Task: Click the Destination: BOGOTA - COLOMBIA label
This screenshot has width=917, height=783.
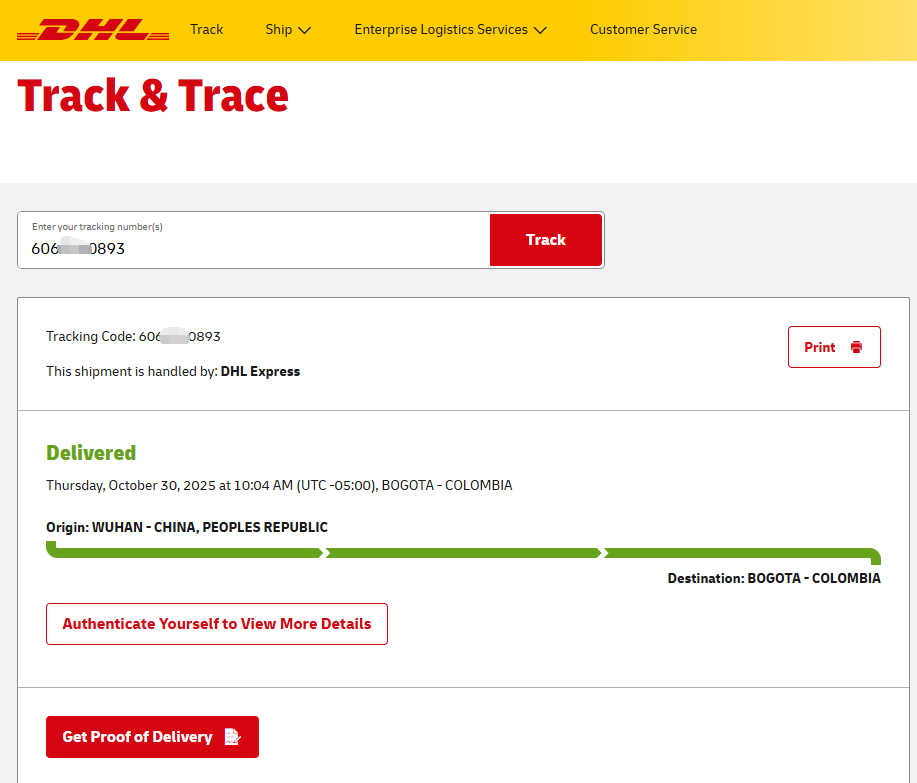Action: [774, 578]
